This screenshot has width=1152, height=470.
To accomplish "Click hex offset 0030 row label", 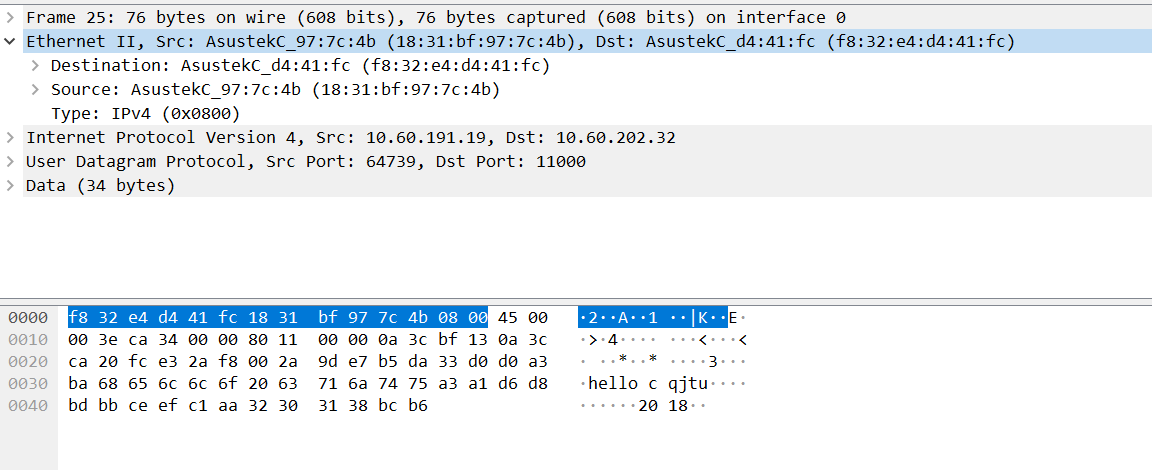I will click(29, 383).
